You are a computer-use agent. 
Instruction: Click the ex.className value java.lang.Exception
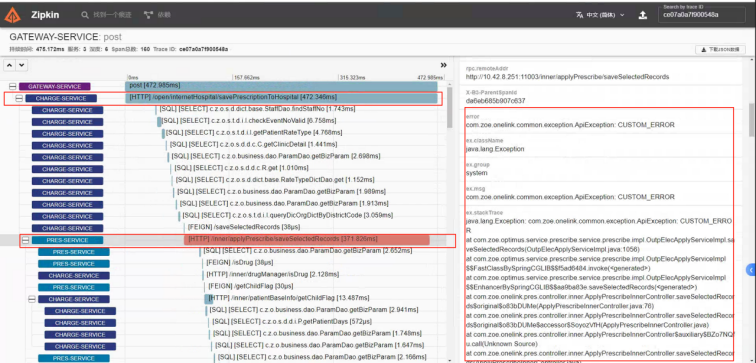(495, 149)
